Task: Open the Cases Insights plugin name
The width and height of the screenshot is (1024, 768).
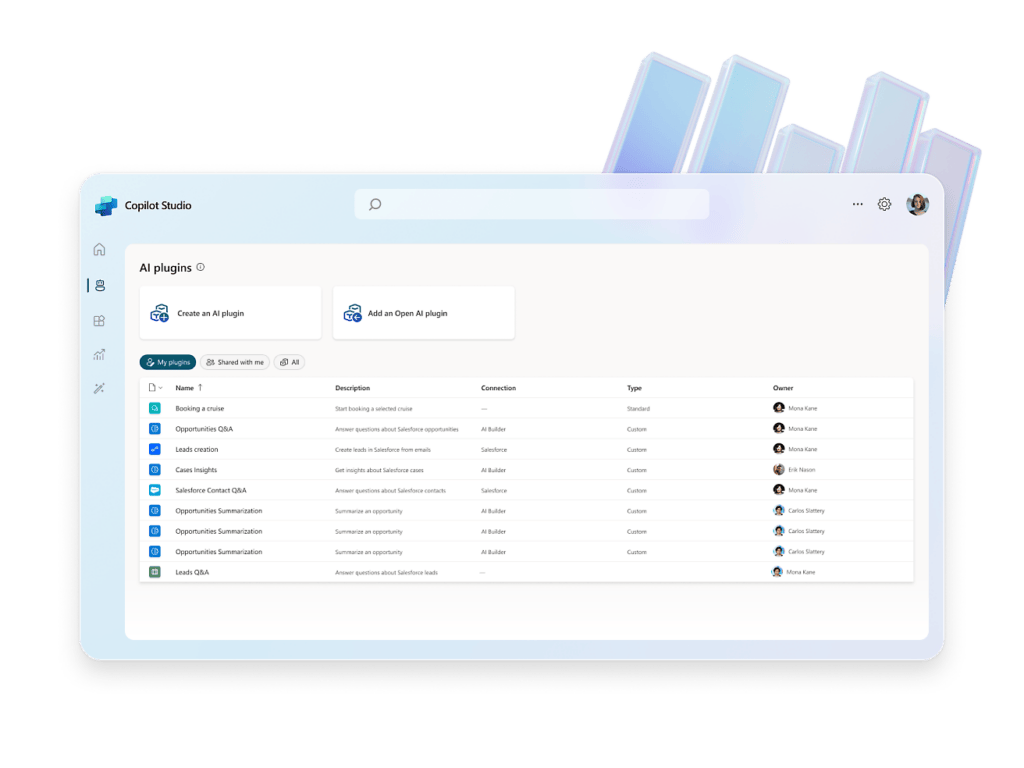Action: pos(196,470)
